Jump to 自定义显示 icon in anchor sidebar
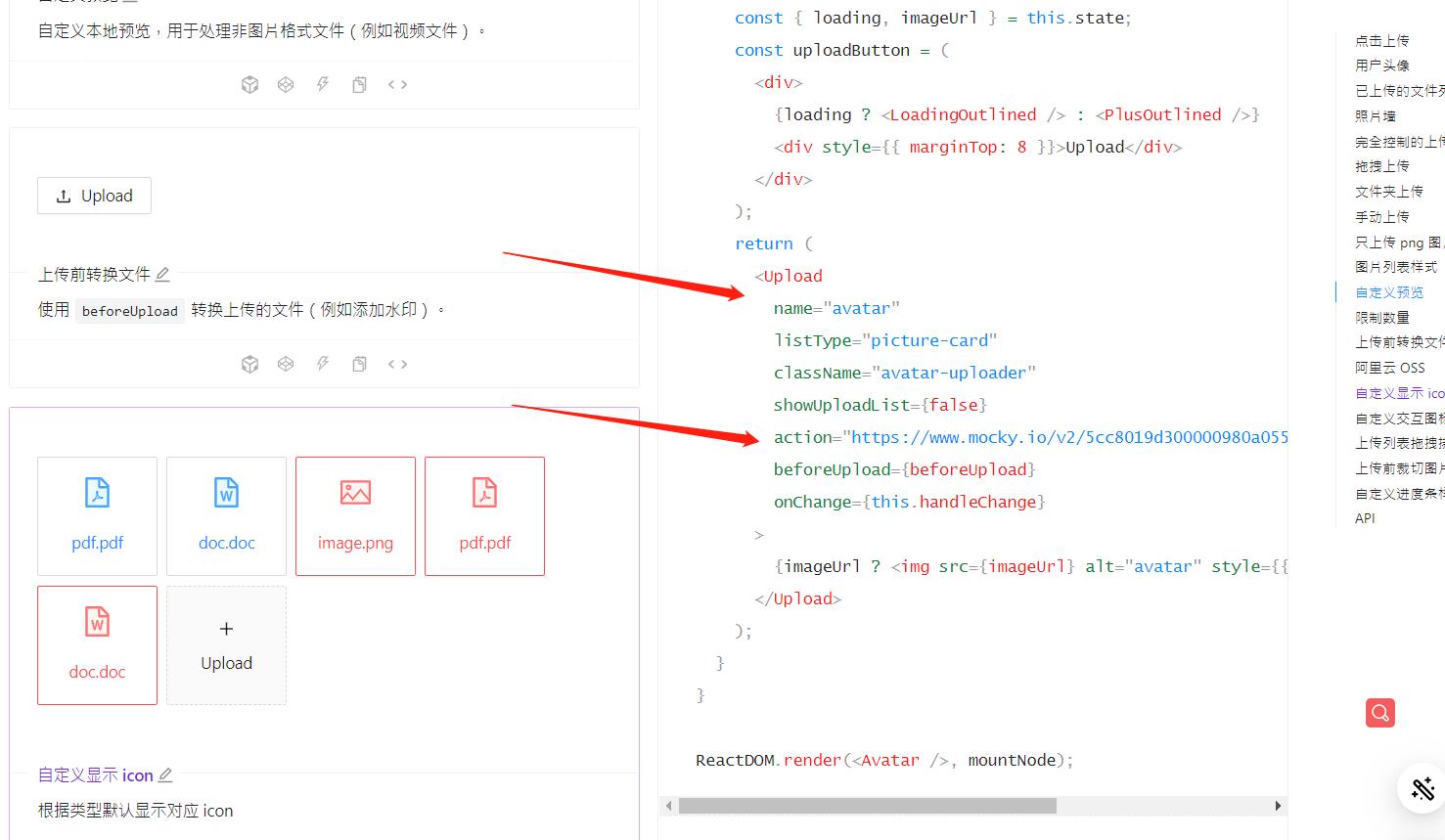The image size is (1445, 840). click(x=1400, y=393)
